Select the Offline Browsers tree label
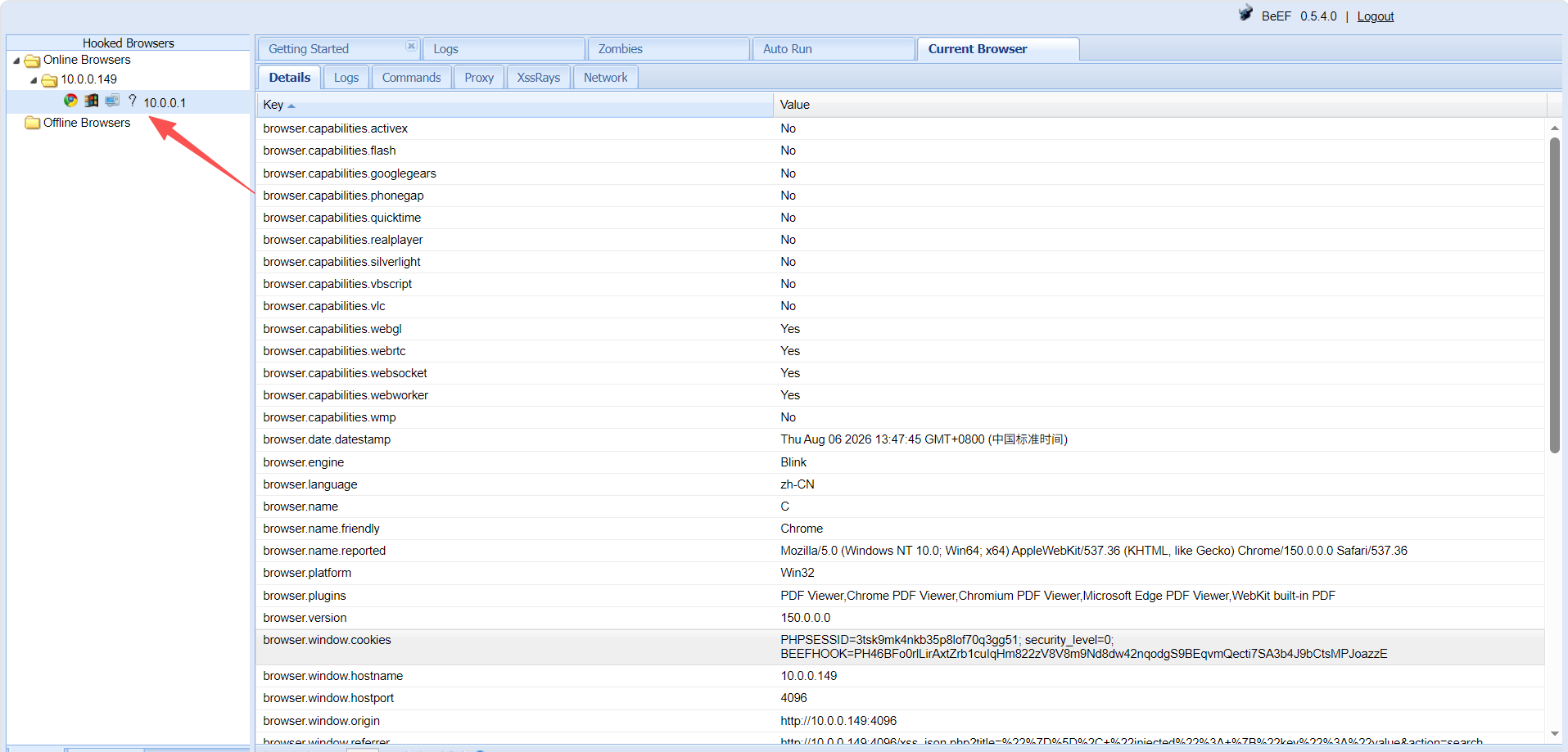1568x752 pixels. [x=87, y=123]
